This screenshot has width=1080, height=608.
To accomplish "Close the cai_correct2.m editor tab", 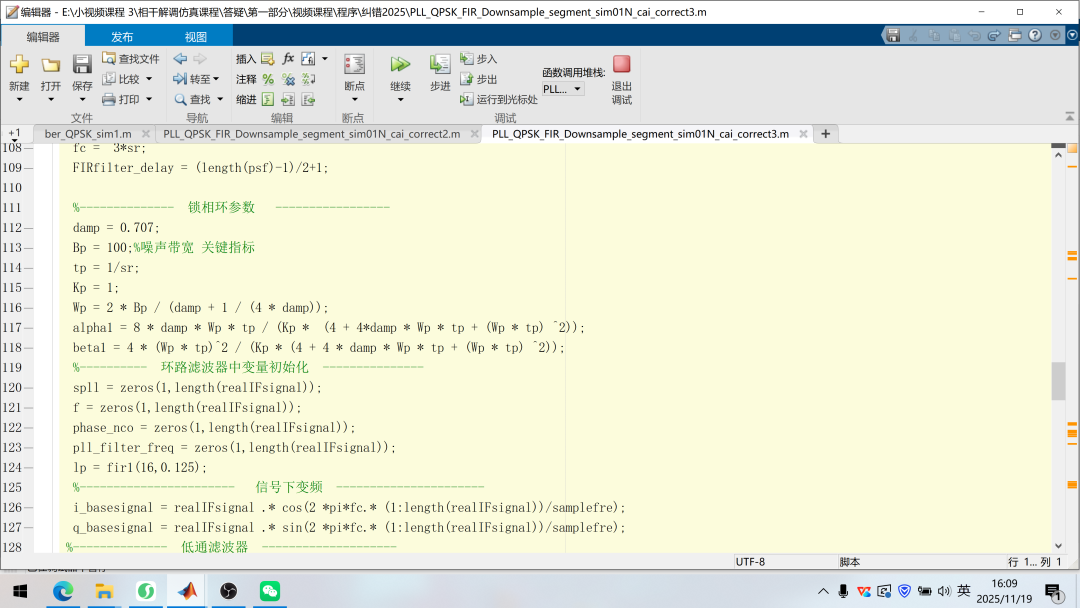I will click(x=471, y=134).
